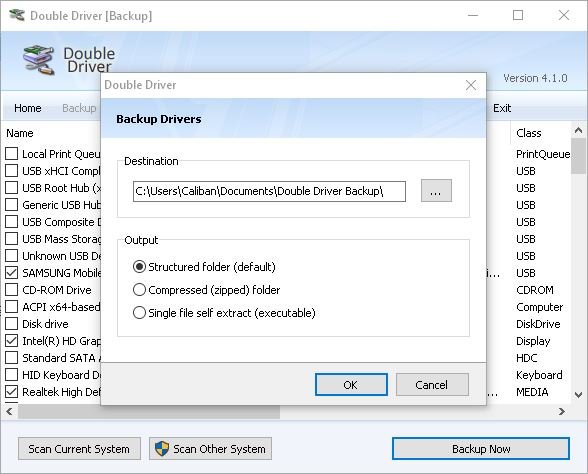Click shield icon on Scan Other System
This screenshot has width=588, height=474.
click(x=162, y=448)
